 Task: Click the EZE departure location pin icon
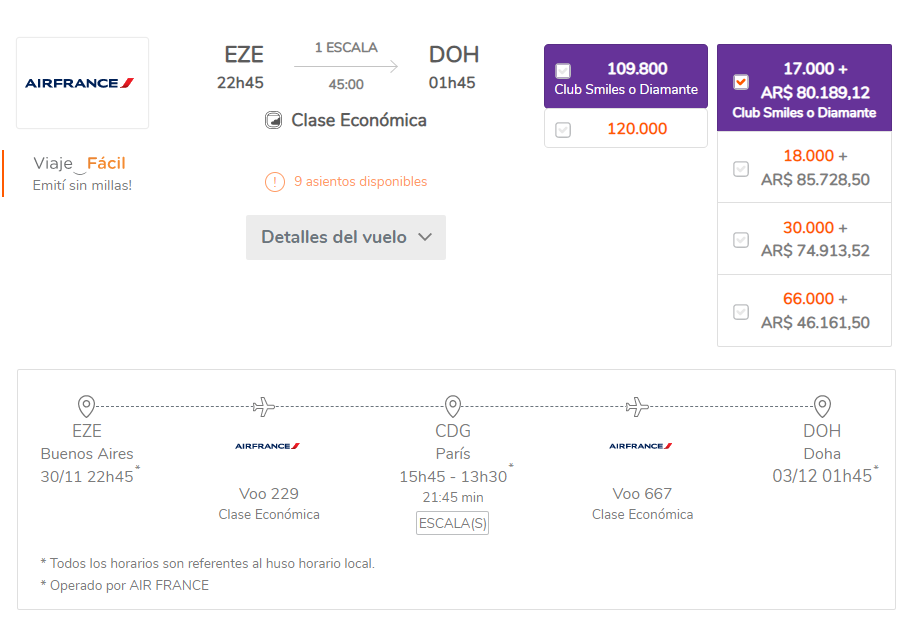pos(86,406)
